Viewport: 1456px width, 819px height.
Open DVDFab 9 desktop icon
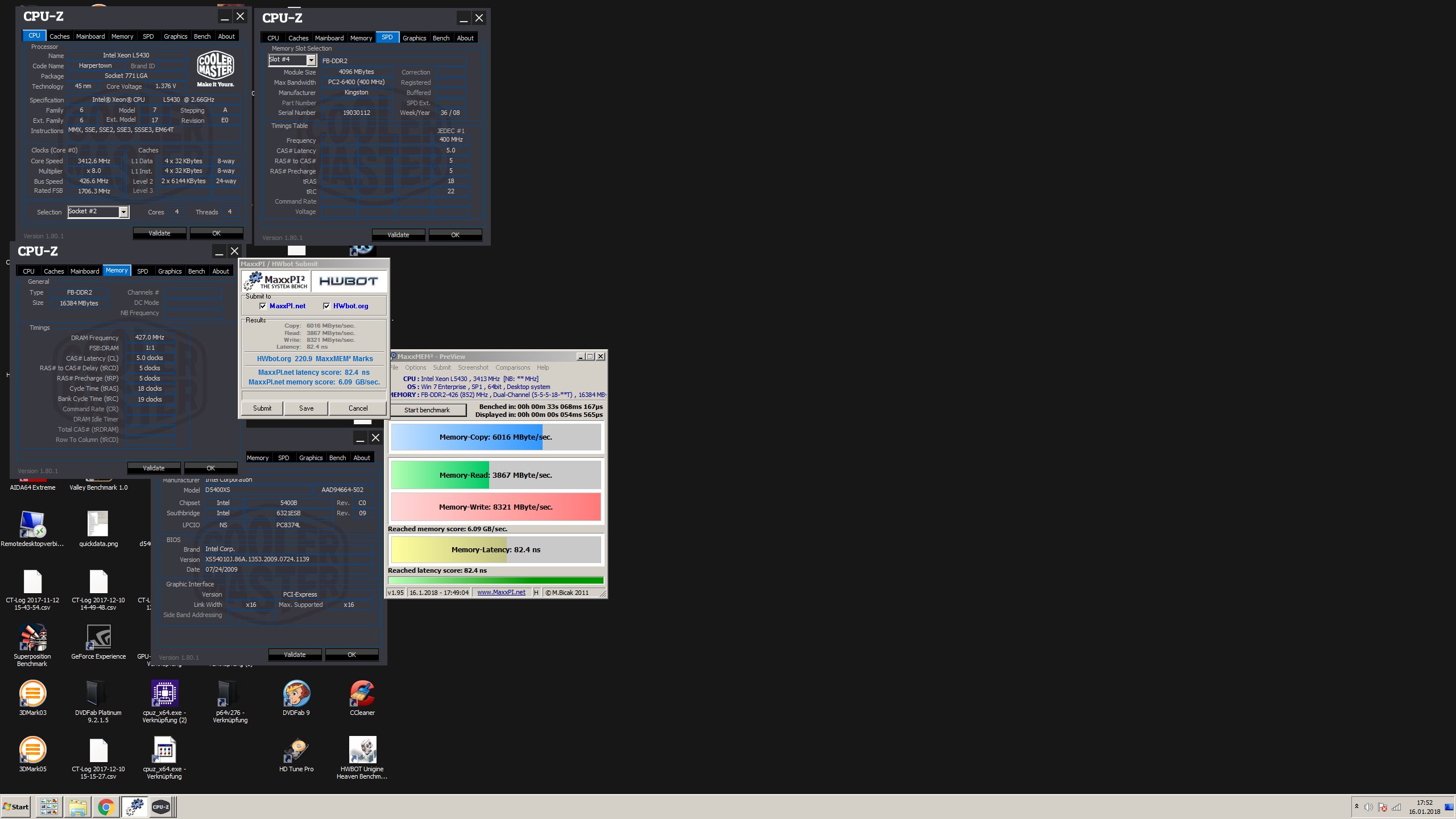(x=296, y=697)
